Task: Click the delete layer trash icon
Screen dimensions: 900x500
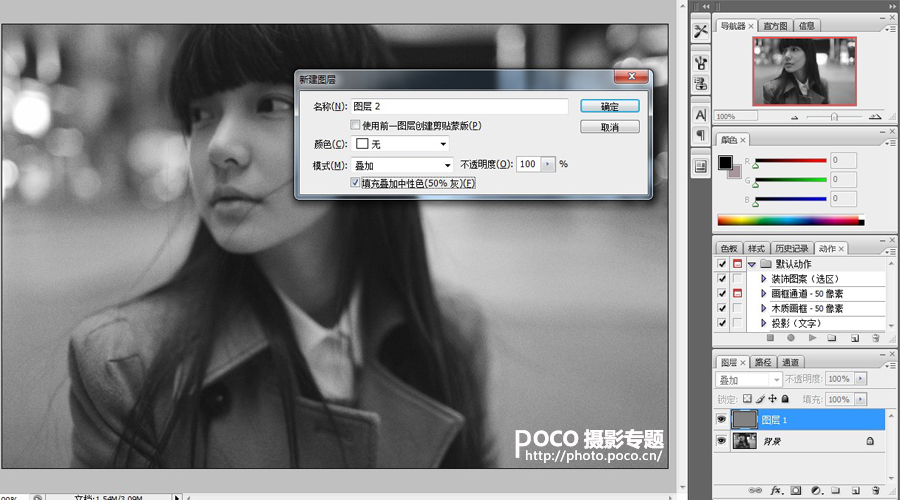Action: (875, 490)
